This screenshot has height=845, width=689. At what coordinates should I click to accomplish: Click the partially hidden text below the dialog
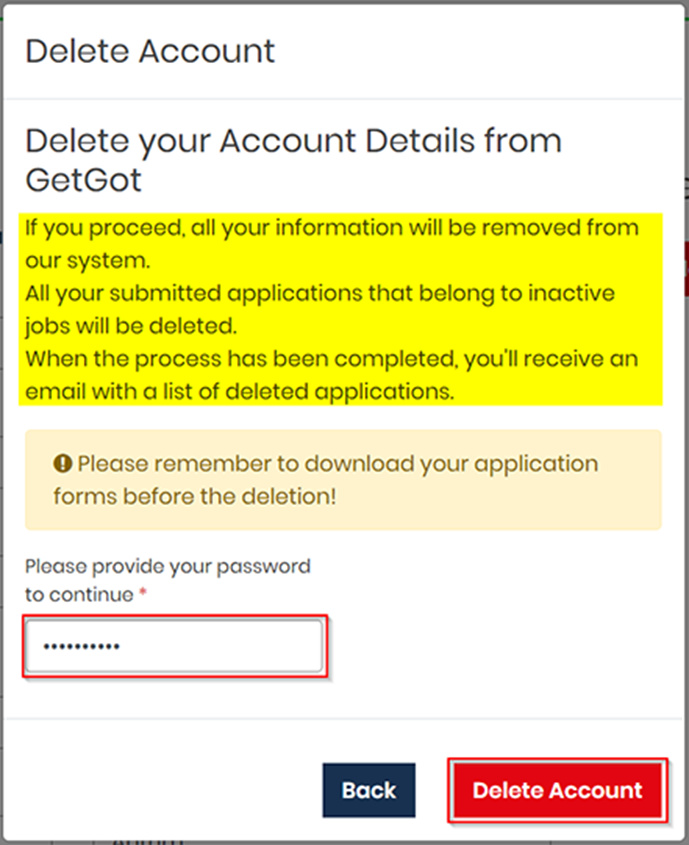coord(148,841)
